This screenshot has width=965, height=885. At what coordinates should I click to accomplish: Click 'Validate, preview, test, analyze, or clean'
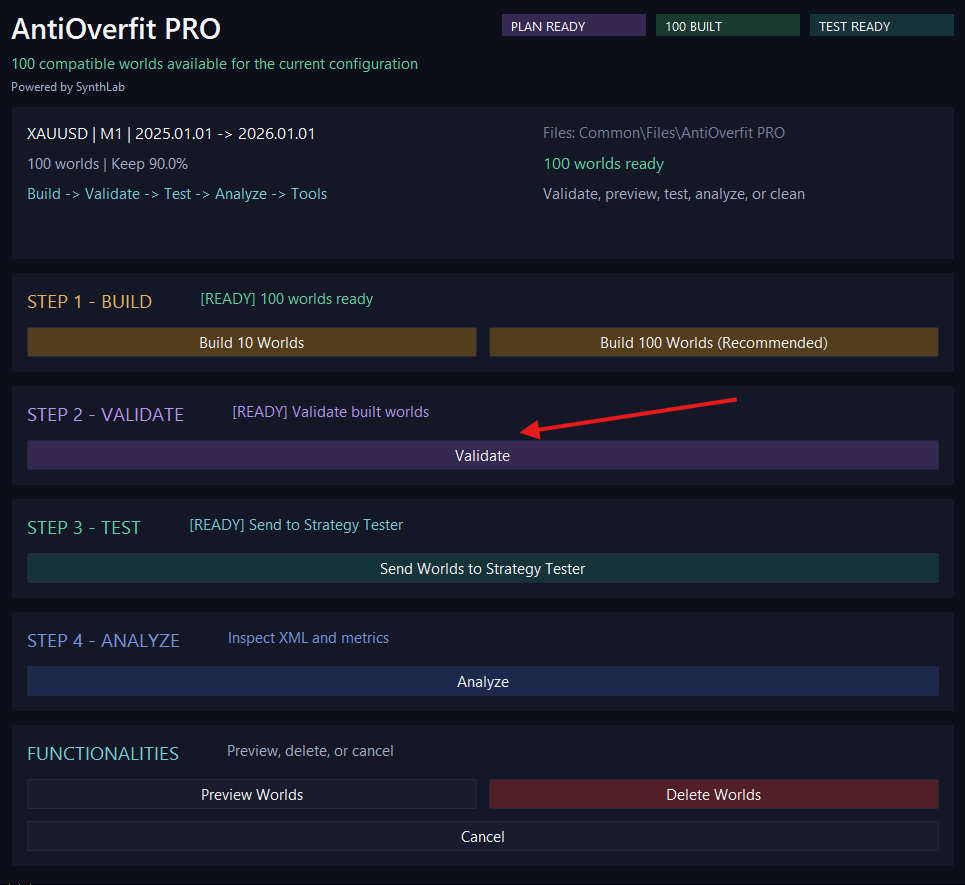(674, 194)
